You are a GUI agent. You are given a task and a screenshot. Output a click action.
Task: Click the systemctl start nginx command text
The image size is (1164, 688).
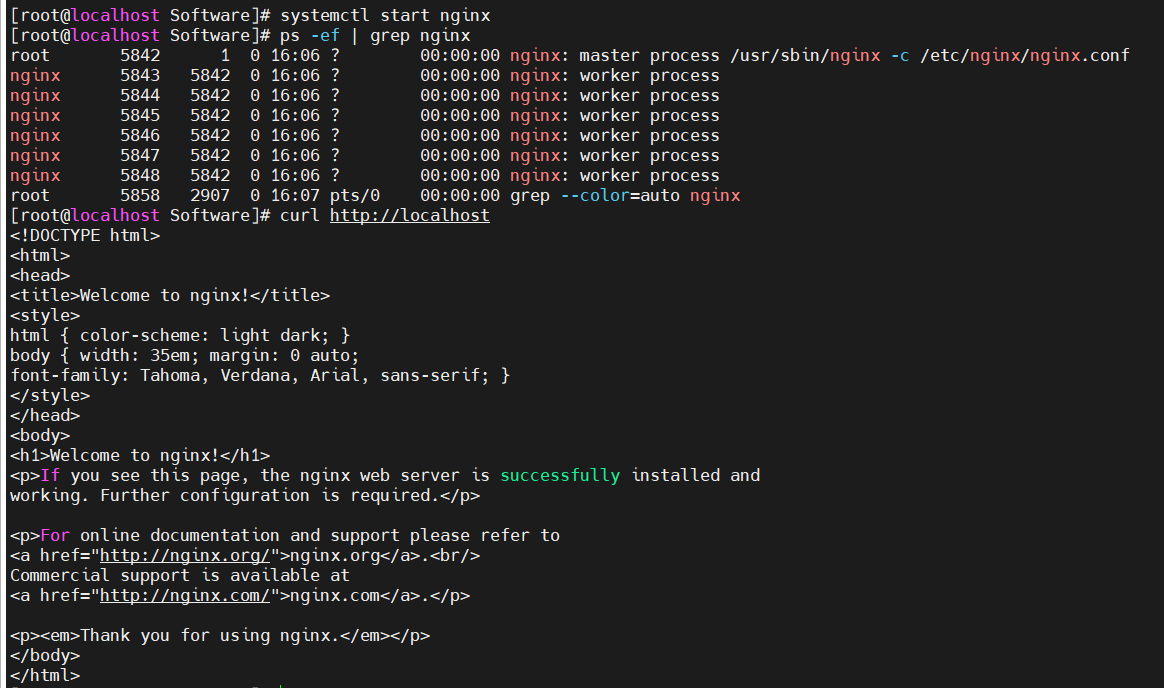point(385,15)
